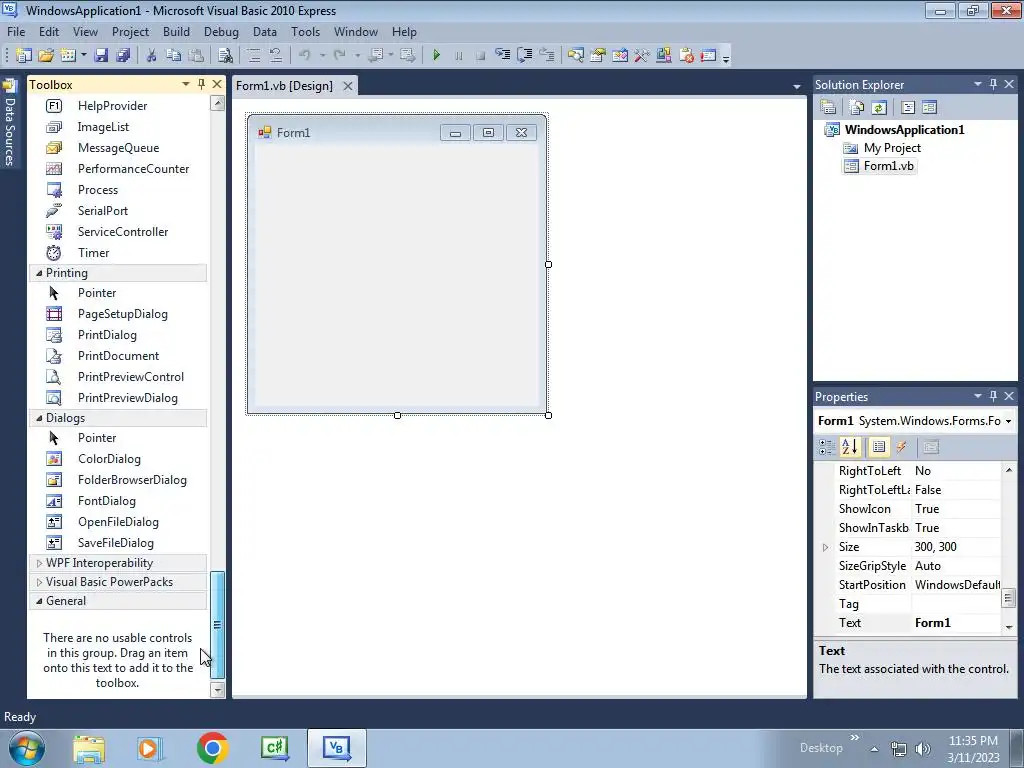Select Form1.vb in Solution Explorer
Viewport: 1024px width, 768px height.
tap(888, 166)
